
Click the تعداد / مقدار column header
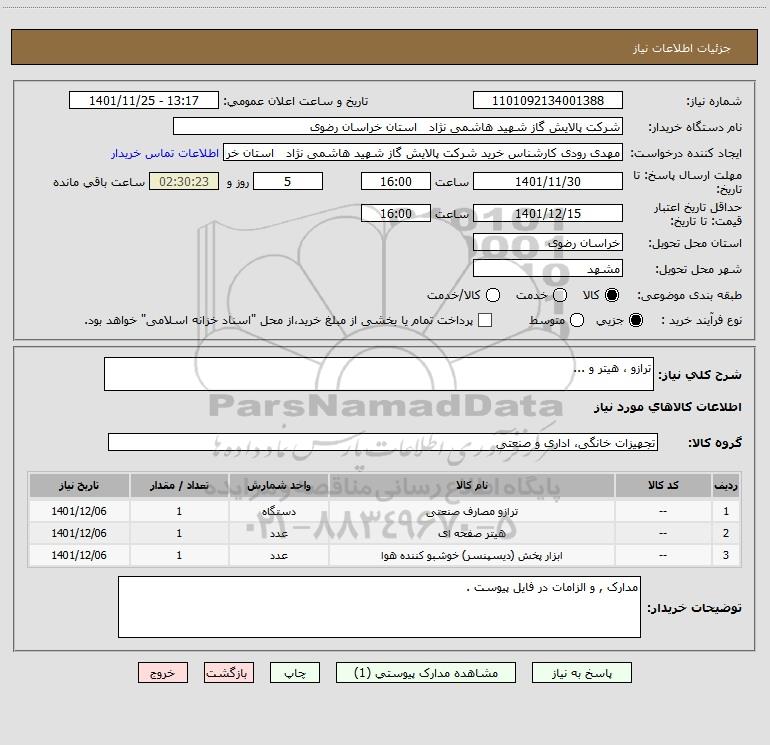[179, 486]
